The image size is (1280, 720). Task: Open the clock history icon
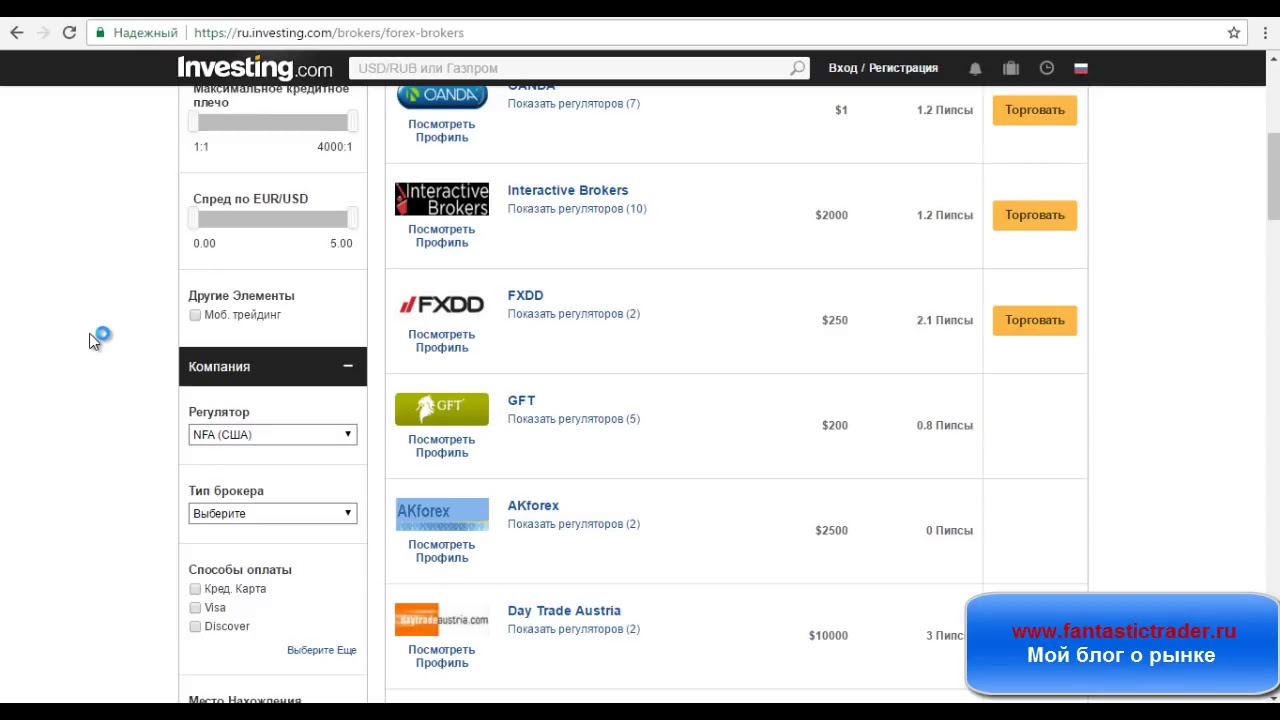[1047, 68]
